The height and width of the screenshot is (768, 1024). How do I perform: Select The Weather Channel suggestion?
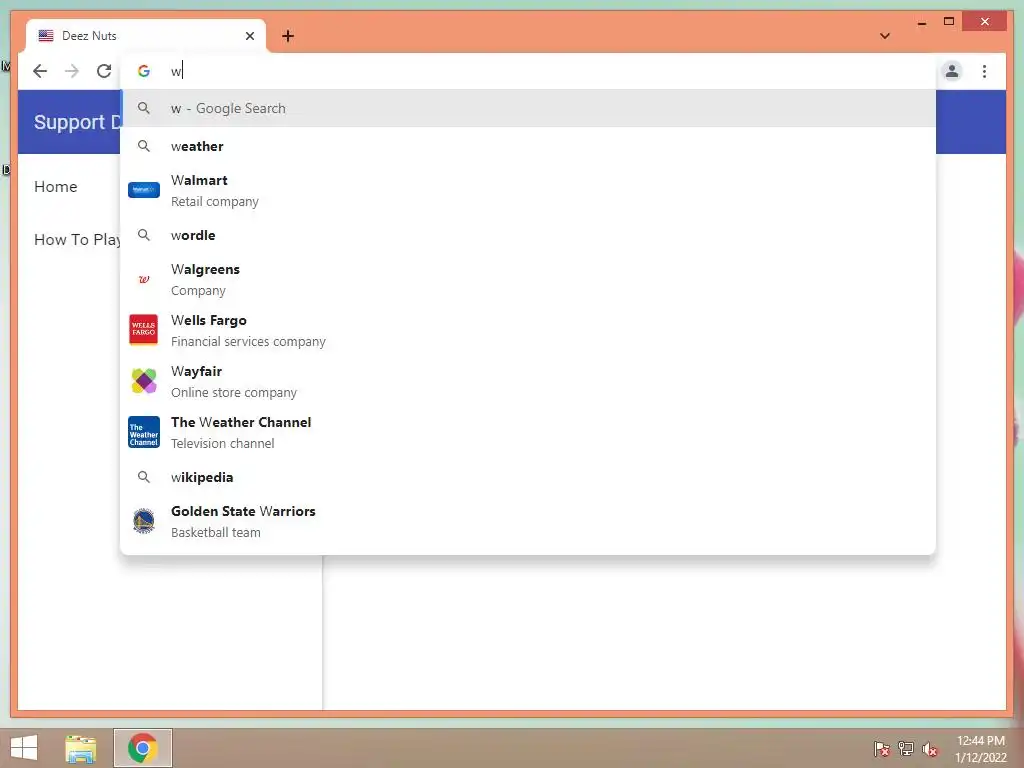(528, 432)
